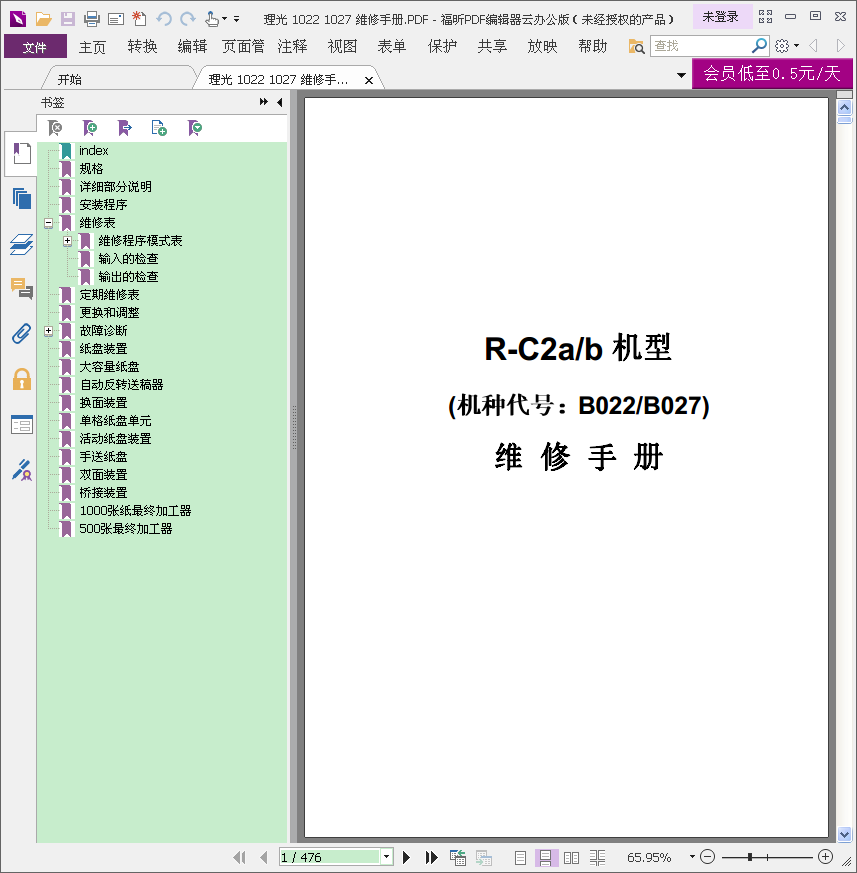Image resolution: width=857 pixels, height=873 pixels.
Task: Undo the last action
Action: 164,19
